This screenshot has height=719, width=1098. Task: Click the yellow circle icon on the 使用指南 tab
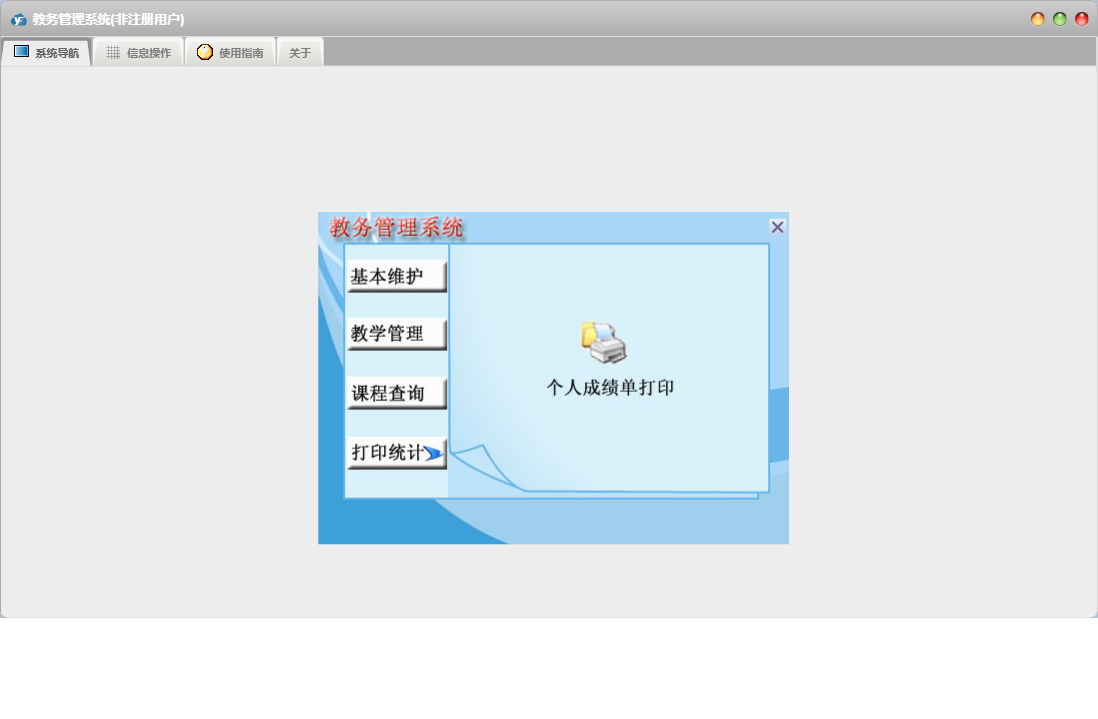(204, 52)
